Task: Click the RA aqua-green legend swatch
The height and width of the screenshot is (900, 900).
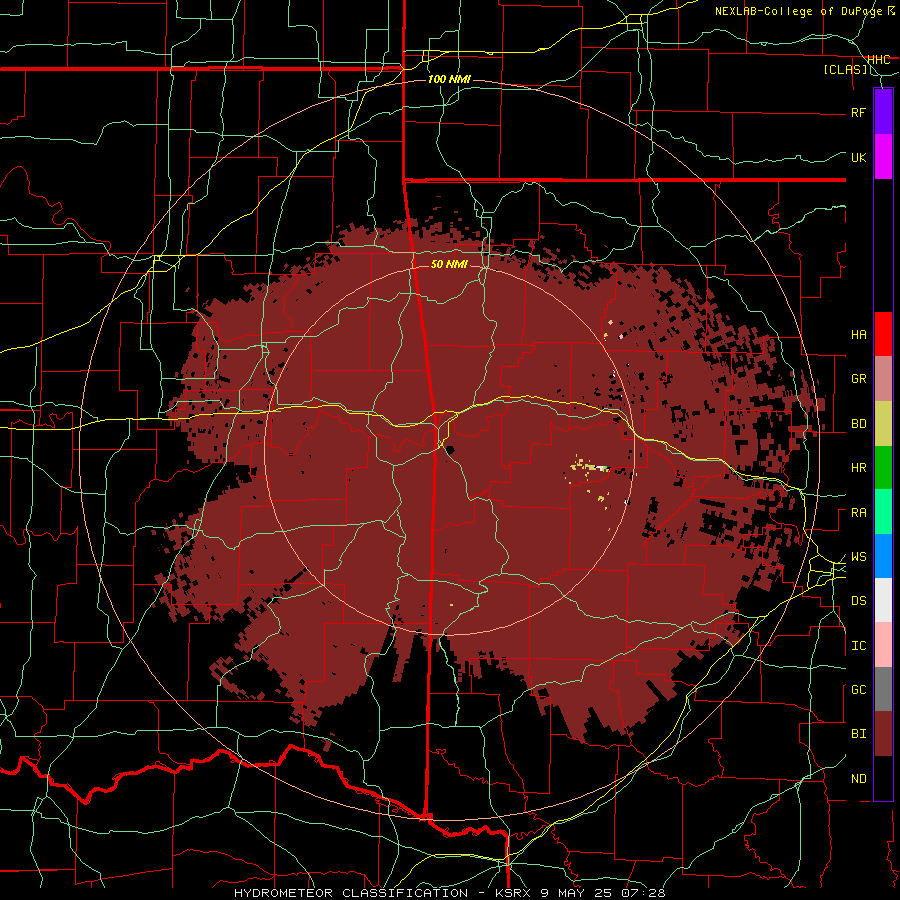Action: coord(883,512)
